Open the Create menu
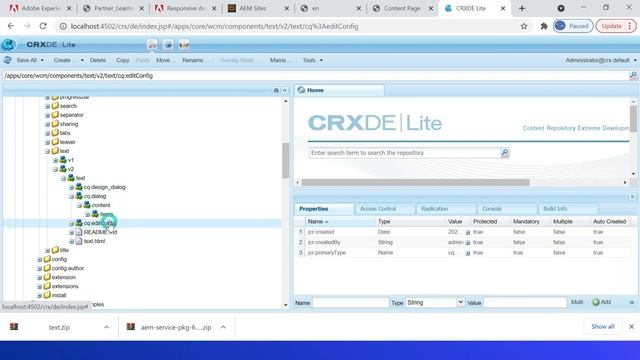Viewport: 640px width, 360px height. [x=68, y=60]
